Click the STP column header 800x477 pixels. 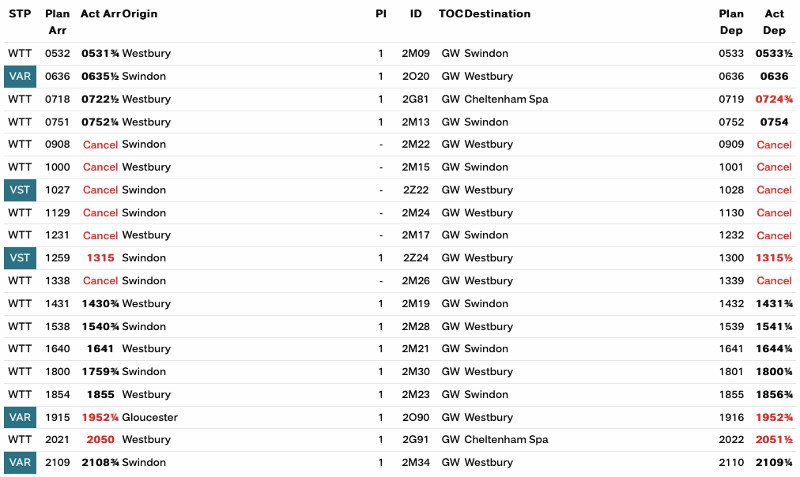(x=19, y=14)
